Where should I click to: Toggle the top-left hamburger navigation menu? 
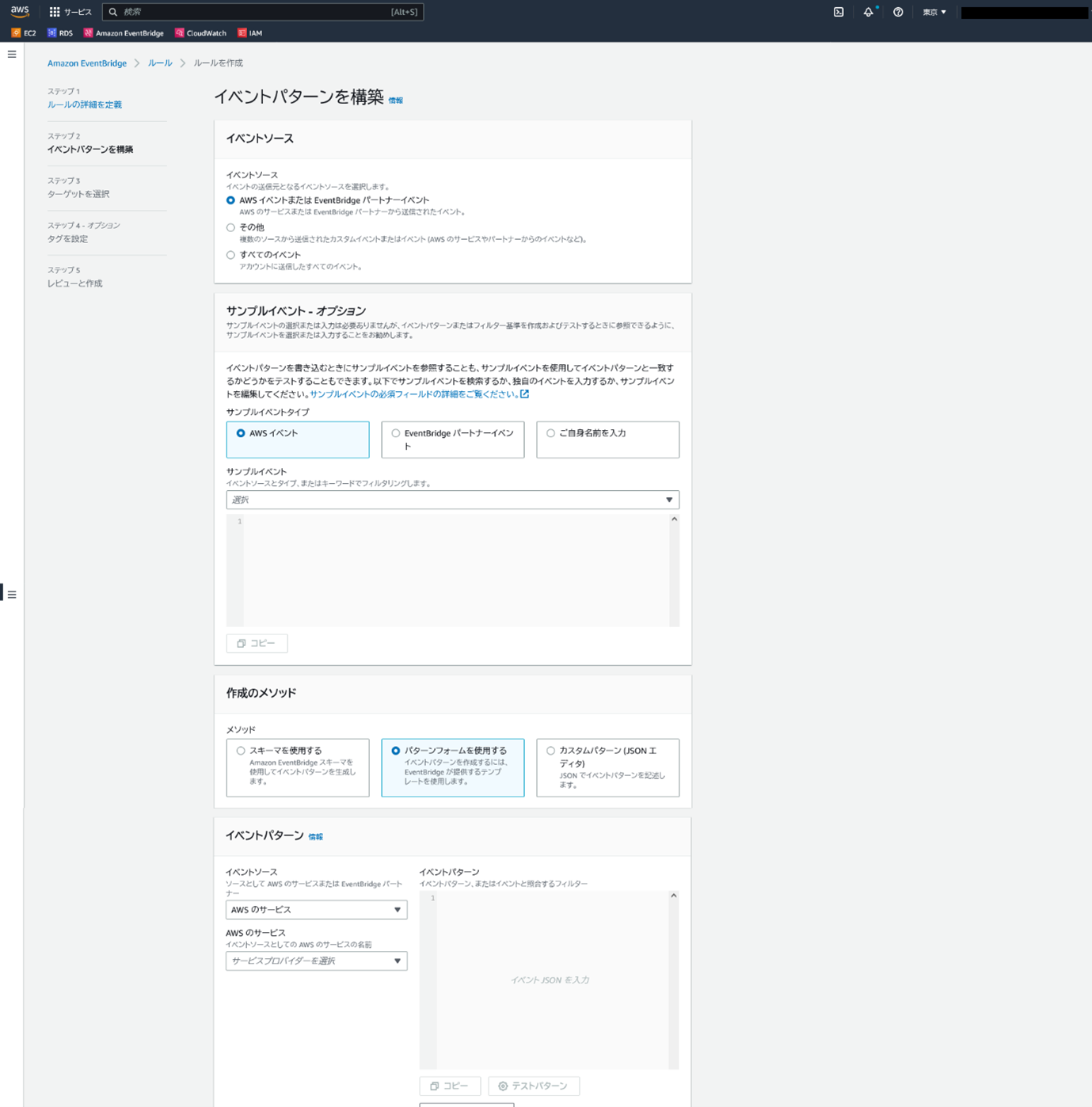coord(12,55)
